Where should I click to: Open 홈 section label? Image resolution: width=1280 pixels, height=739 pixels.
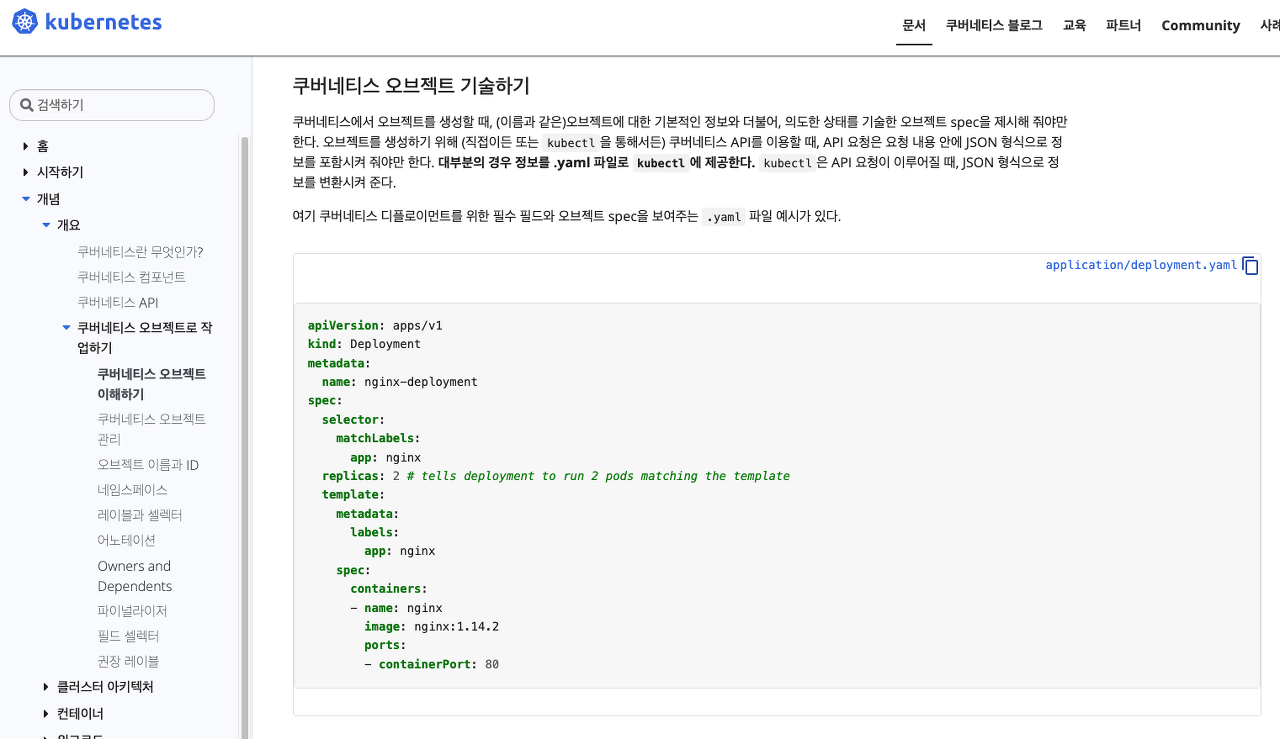43,147
